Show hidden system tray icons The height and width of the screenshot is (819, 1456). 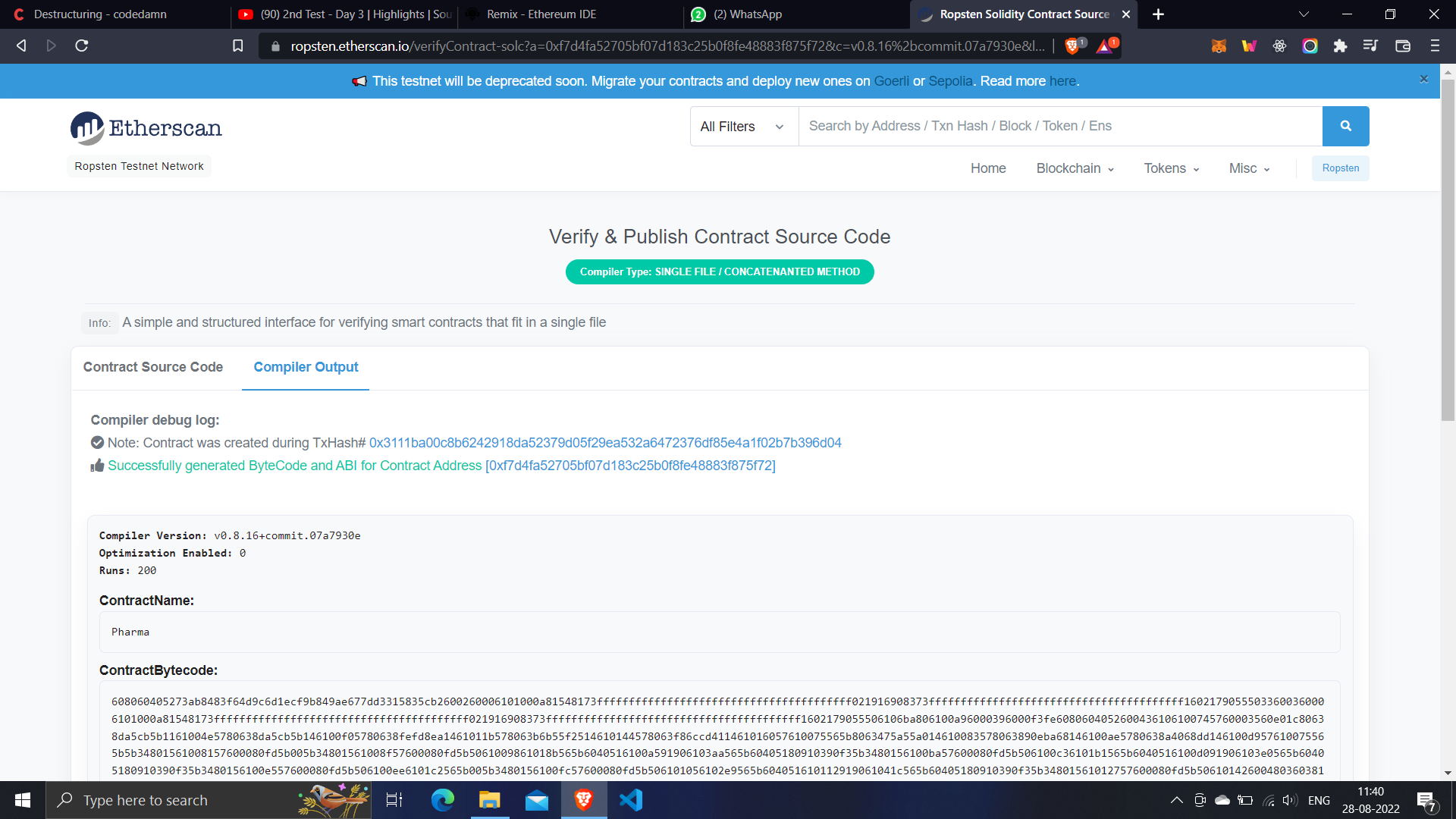pos(1177,800)
